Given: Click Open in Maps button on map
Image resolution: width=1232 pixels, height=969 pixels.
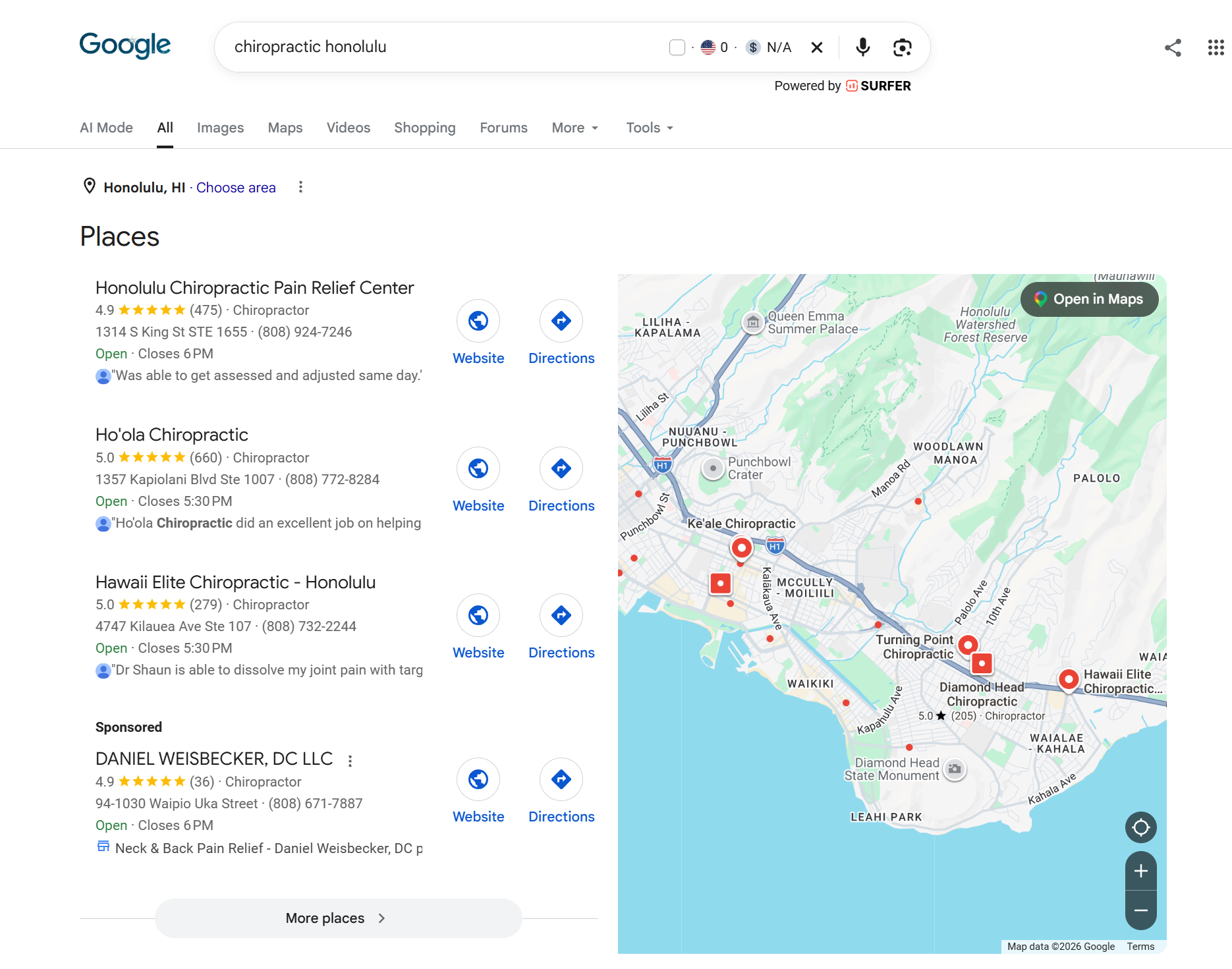Looking at the screenshot, I should click(x=1089, y=299).
